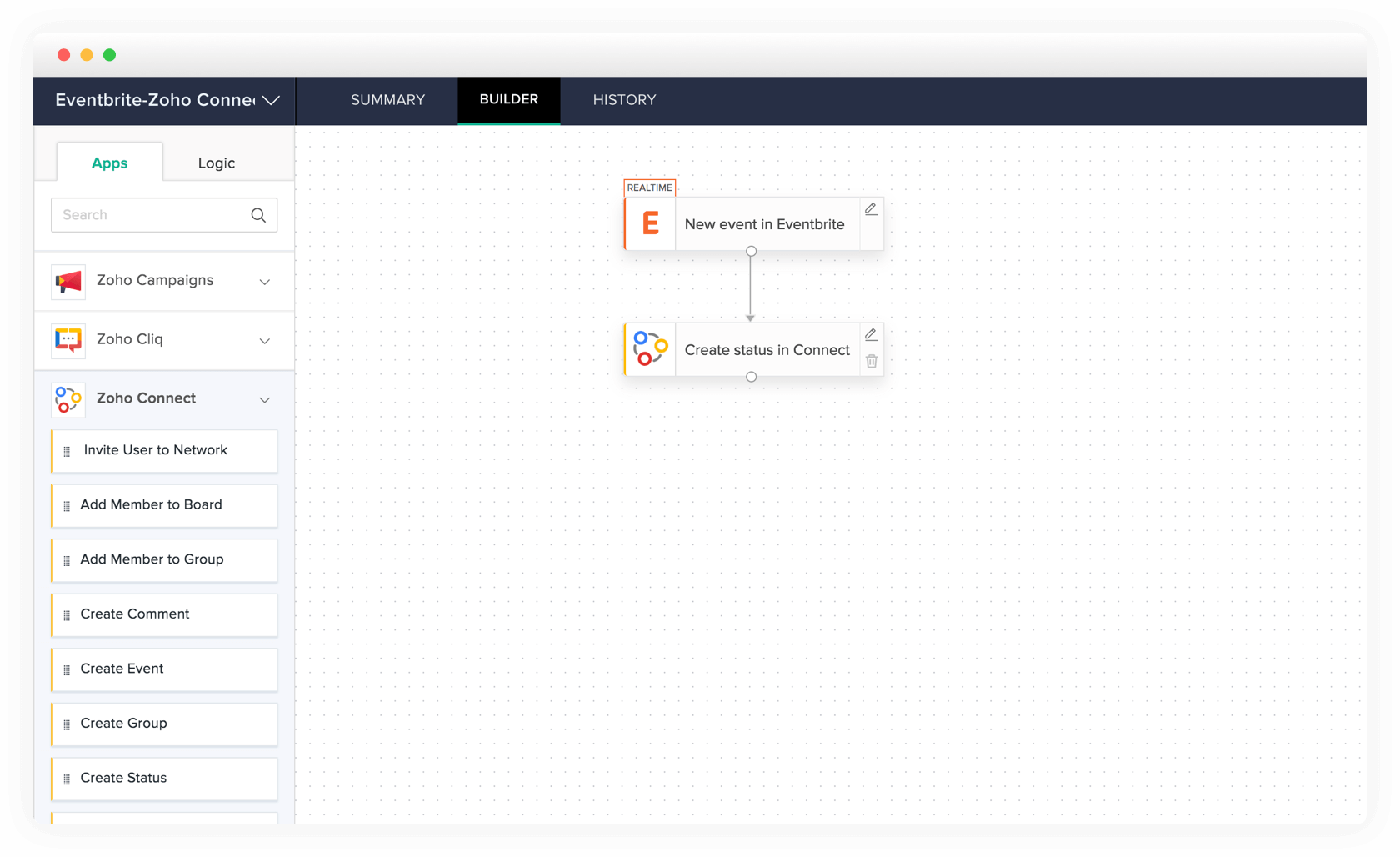Image resolution: width=1400 pixels, height=857 pixels.
Task: Open the HISTORY tab
Action: (x=624, y=100)
